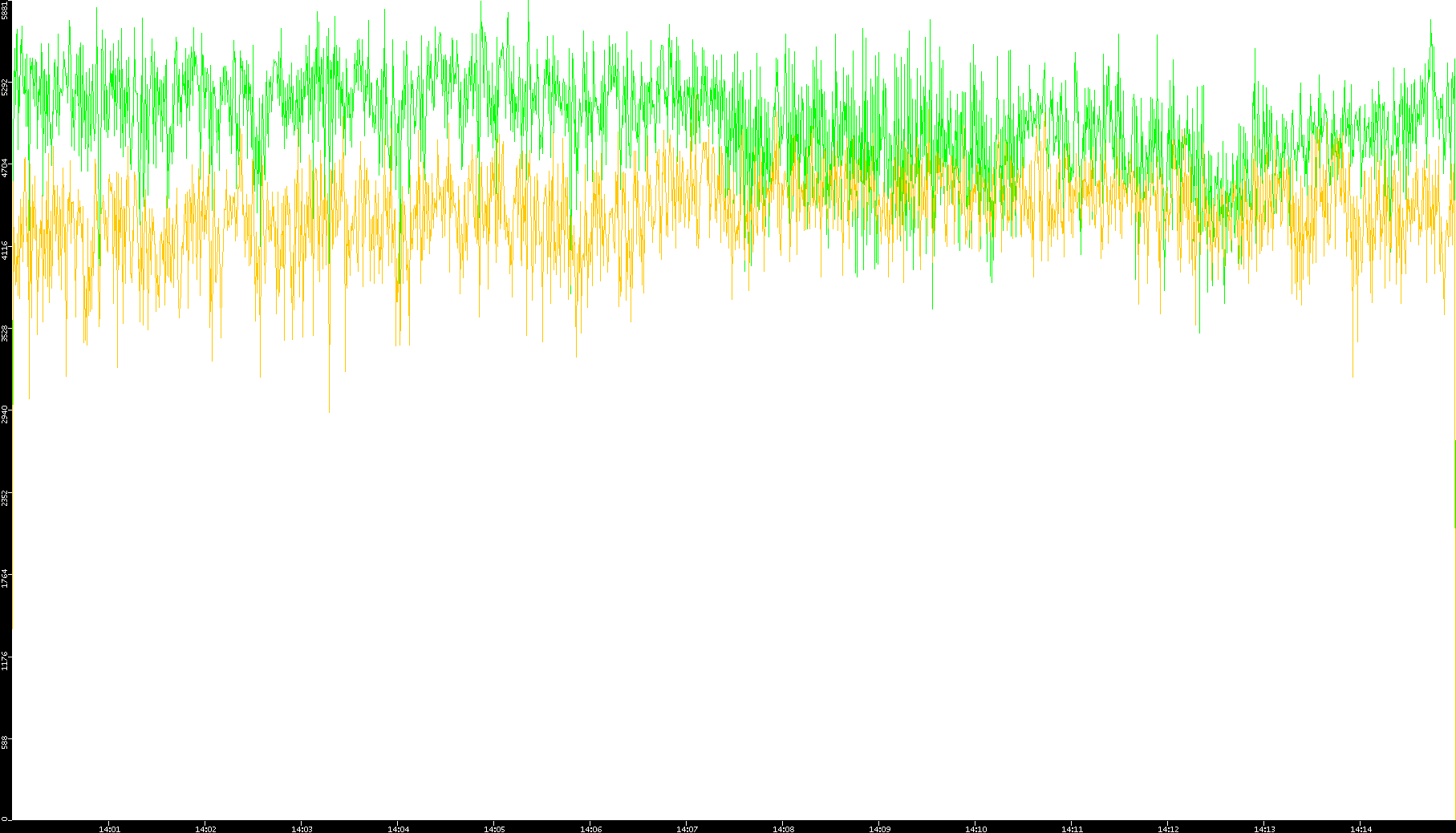The height and width of the screenshot is (833, 1456).
Task: Click the 14:01 time axis label
Action: coord(109,829)
